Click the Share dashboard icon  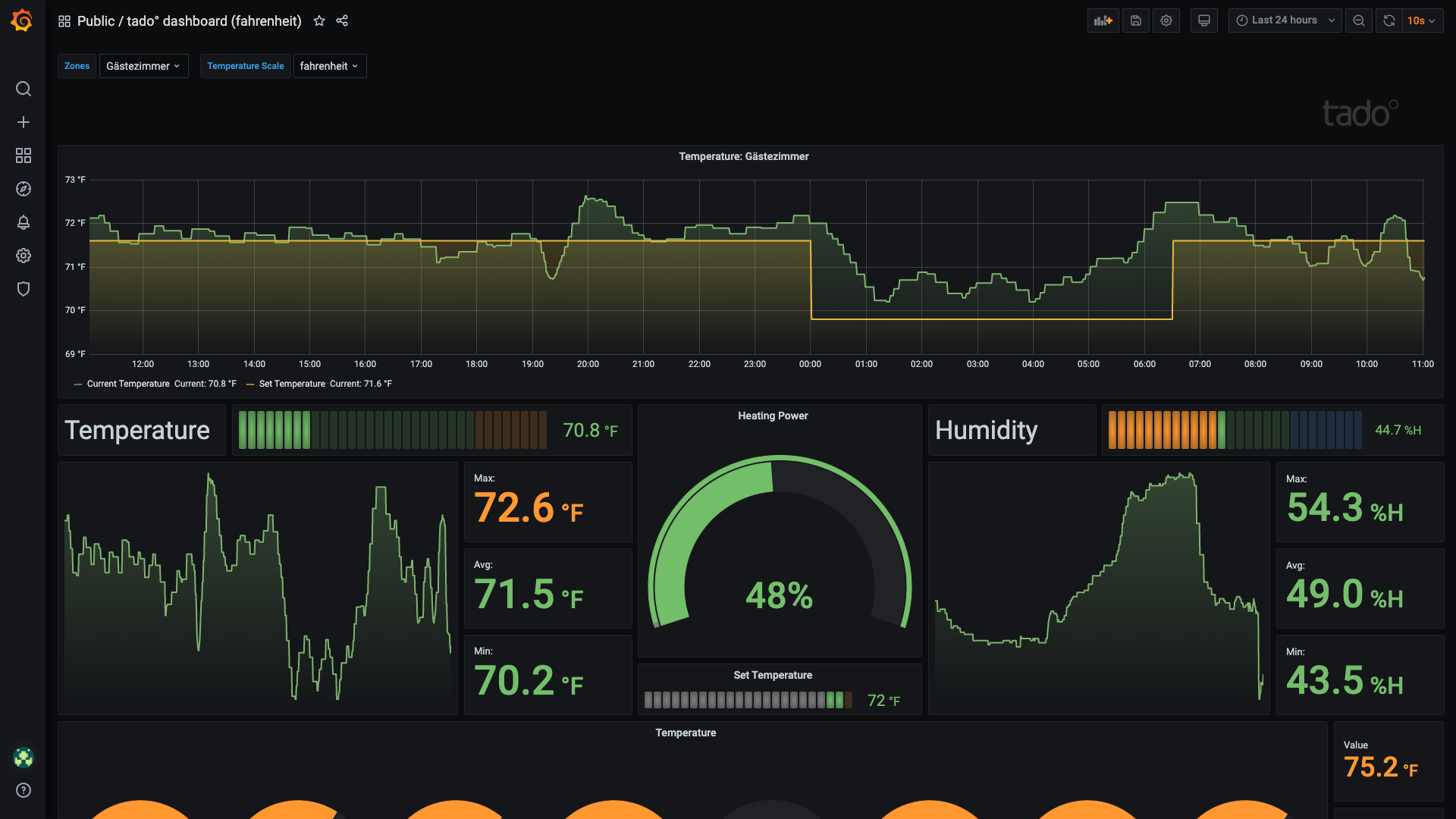(x=342, y=20)
